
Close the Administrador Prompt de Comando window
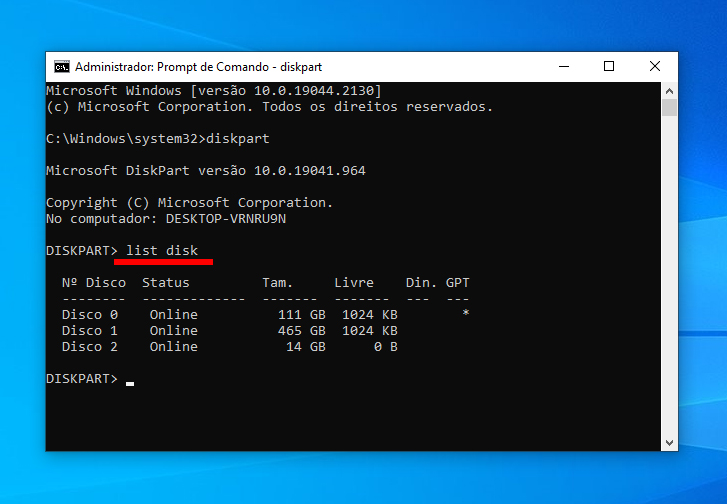(x=655, y=67)
